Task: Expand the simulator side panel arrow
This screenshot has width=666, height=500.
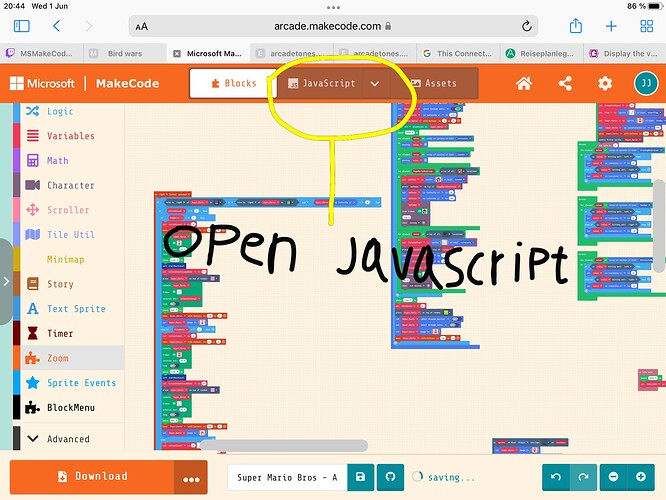Action: 6,281
